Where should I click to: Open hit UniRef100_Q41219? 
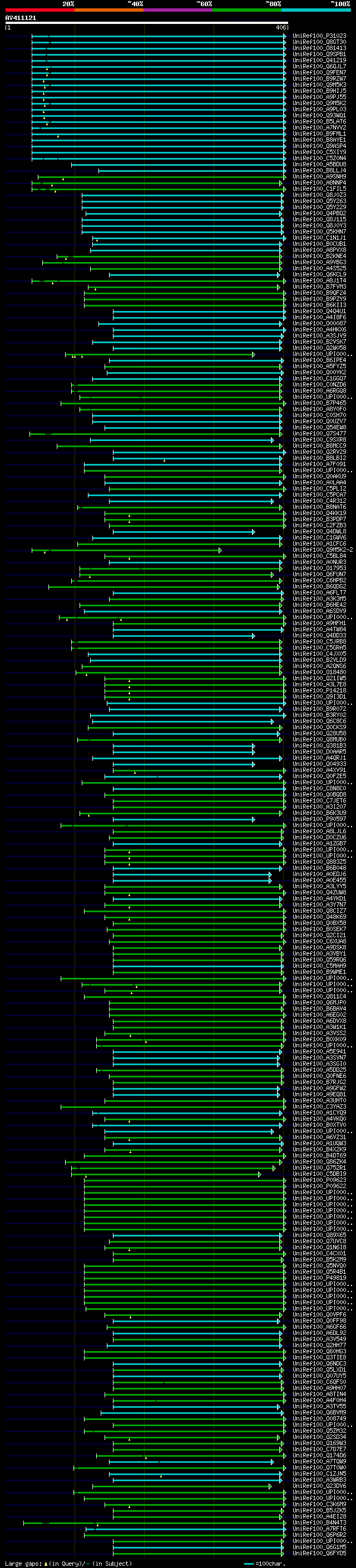coord(319,60)
